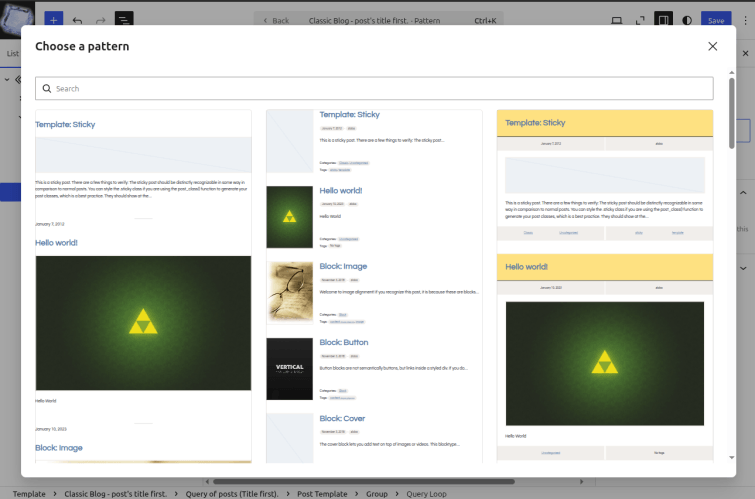Click the eyeglasses photo thumbnail
The height and width of the screenshot is (499, 755).
289,293
